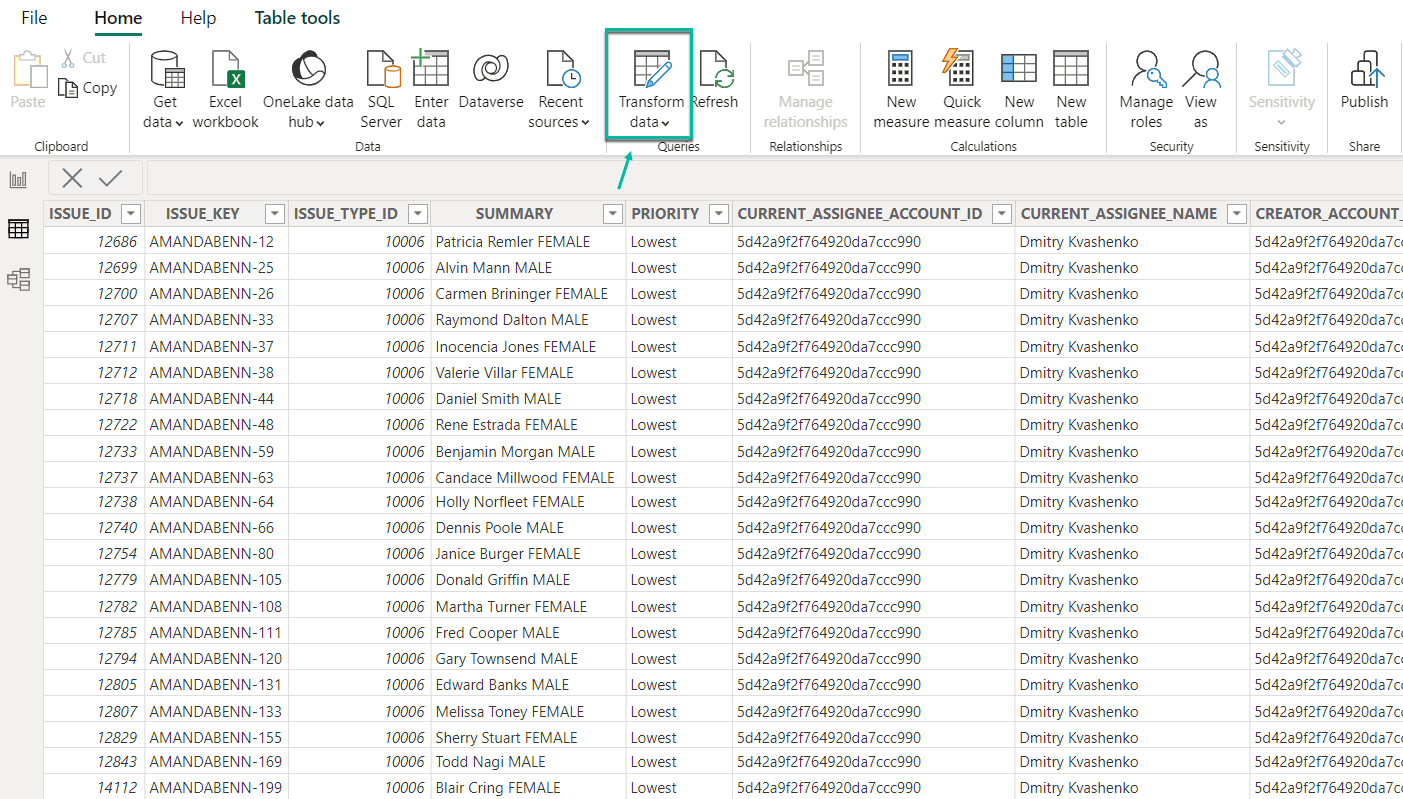
Task: Open Report view from the left sidebar
Action: click(x=18, y=179)
